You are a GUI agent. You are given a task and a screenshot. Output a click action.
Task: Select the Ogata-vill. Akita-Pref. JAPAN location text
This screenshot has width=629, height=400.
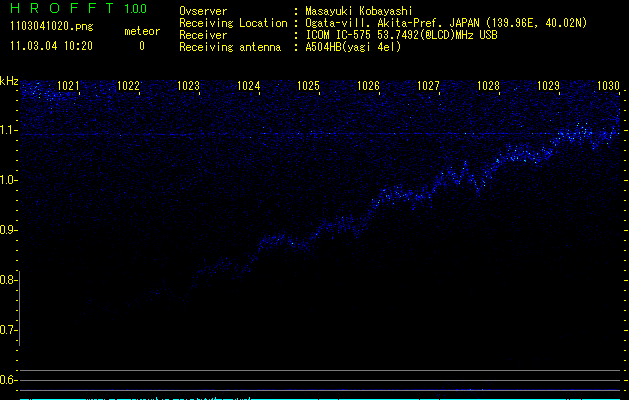coord(446,23)
